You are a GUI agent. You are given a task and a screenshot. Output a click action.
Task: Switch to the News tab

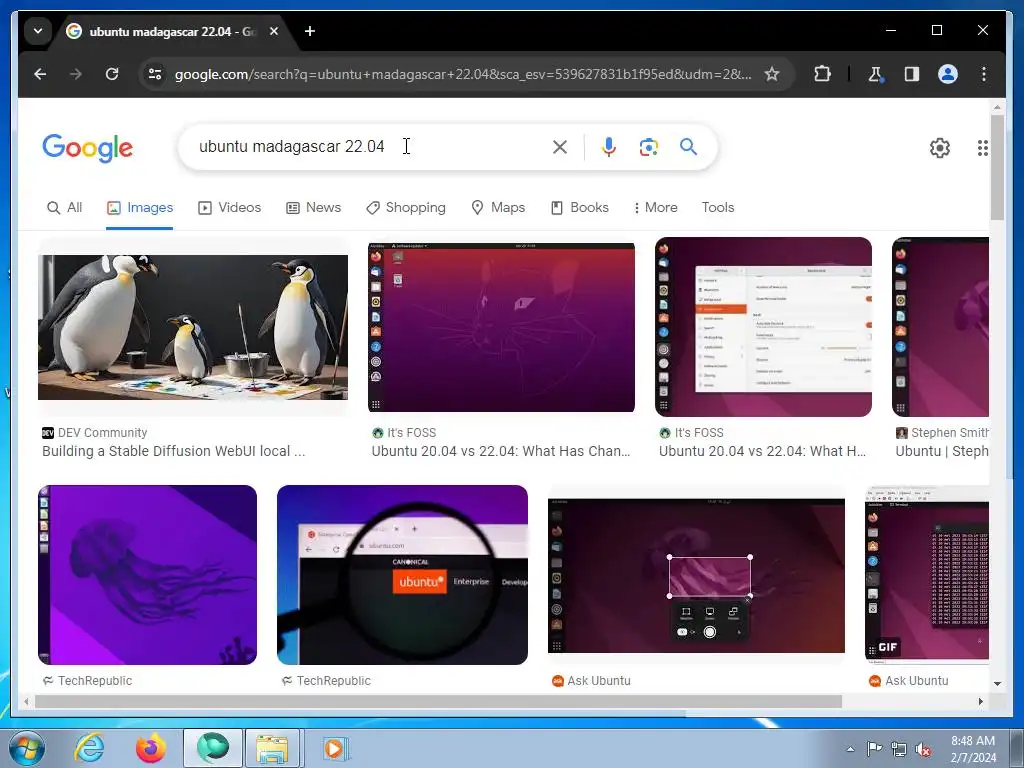click(x=313, y=208)
